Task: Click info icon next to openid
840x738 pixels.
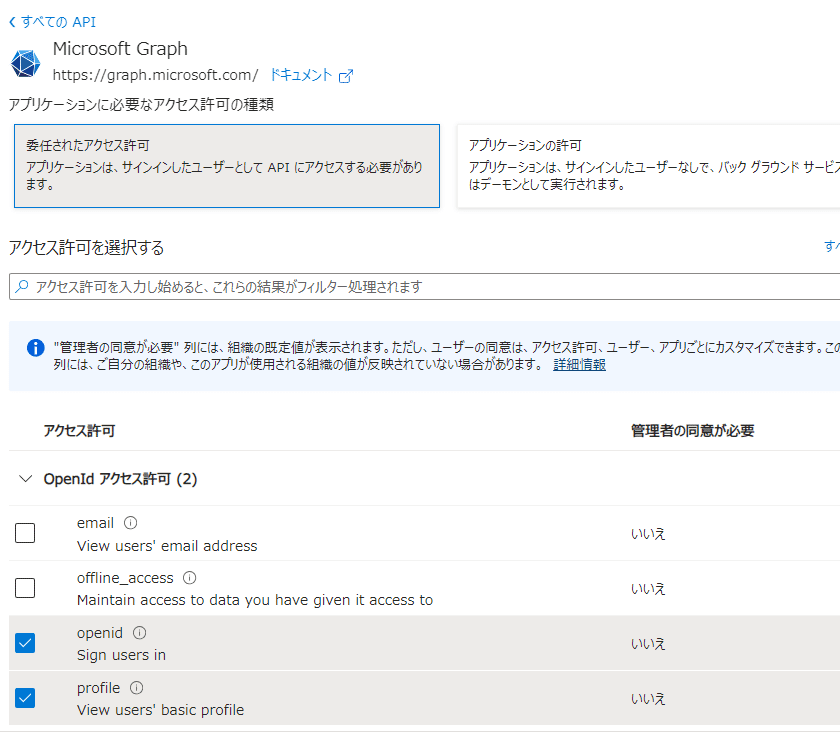Action: point(139,632)
